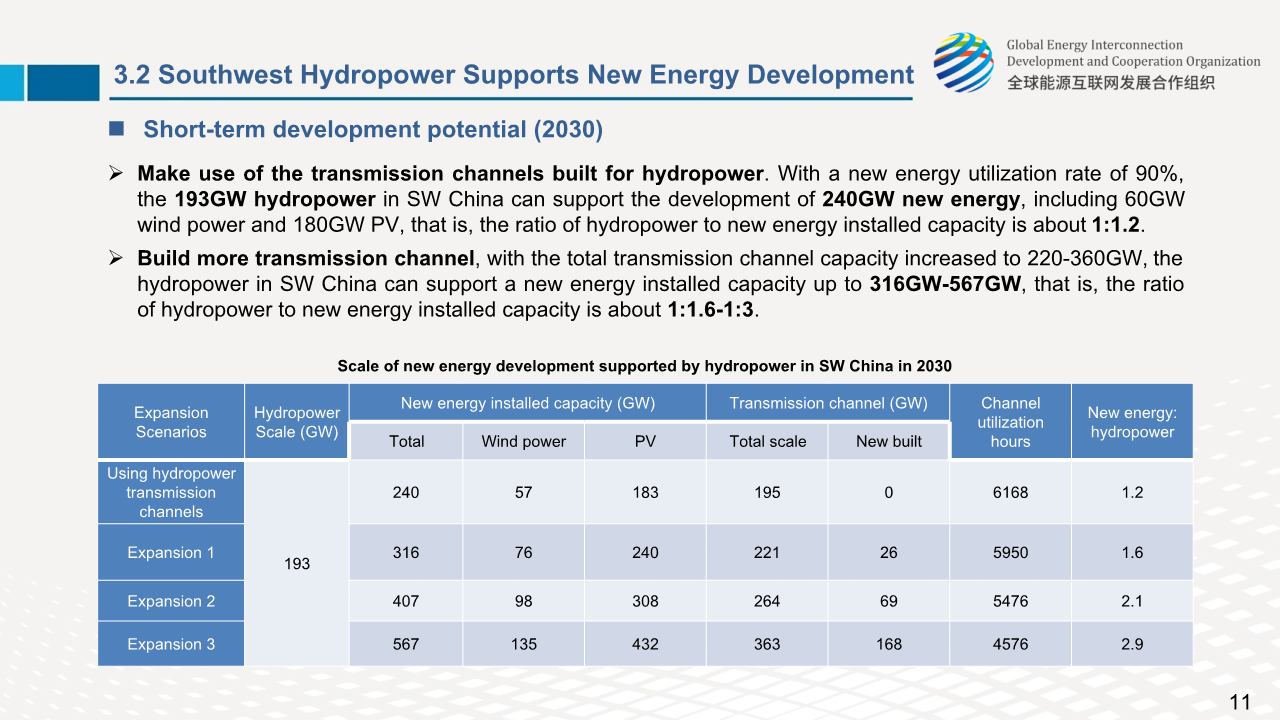
Task: Select 'New energy installed capacity (GW)' header
Action: pyautogui.click(x=527, y=403)
